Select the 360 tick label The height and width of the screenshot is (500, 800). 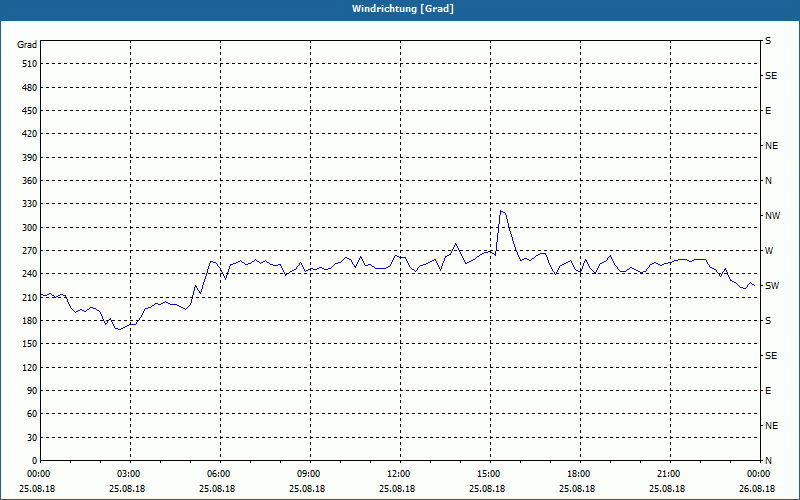(x=30, y=181)
